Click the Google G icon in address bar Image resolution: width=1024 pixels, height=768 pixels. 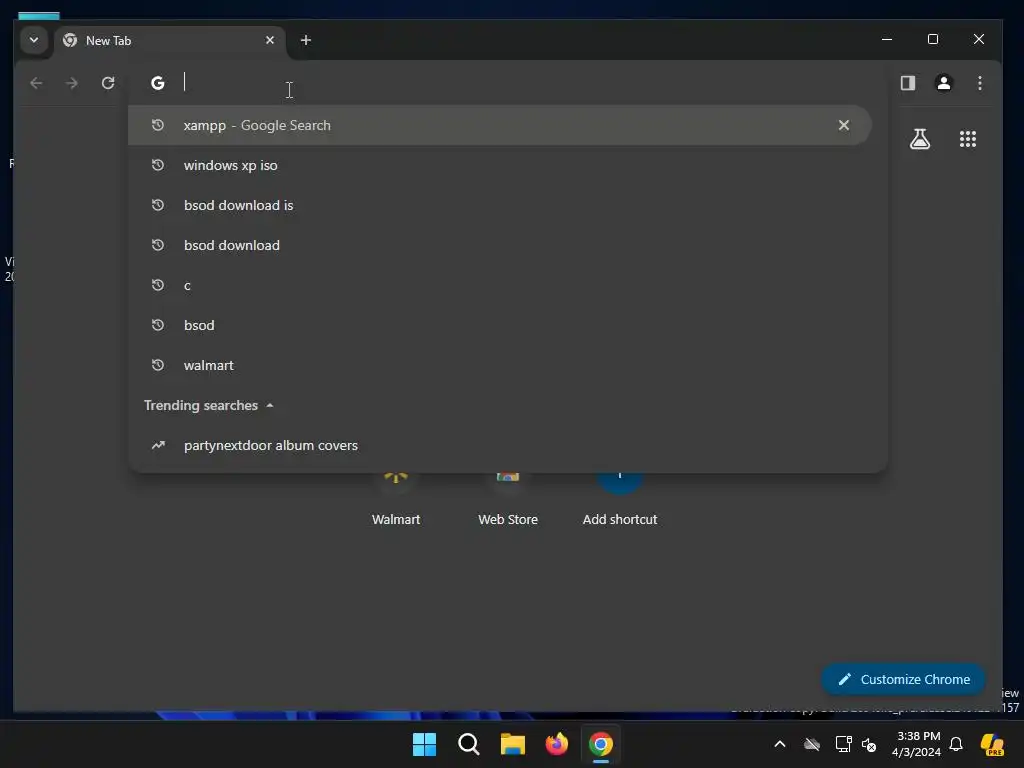(157, 83)
